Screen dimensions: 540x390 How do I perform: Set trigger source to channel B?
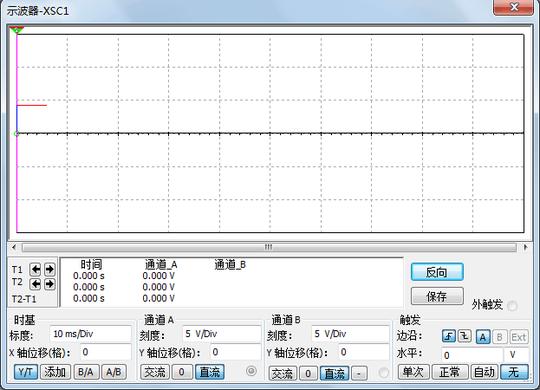click(499, 337)
